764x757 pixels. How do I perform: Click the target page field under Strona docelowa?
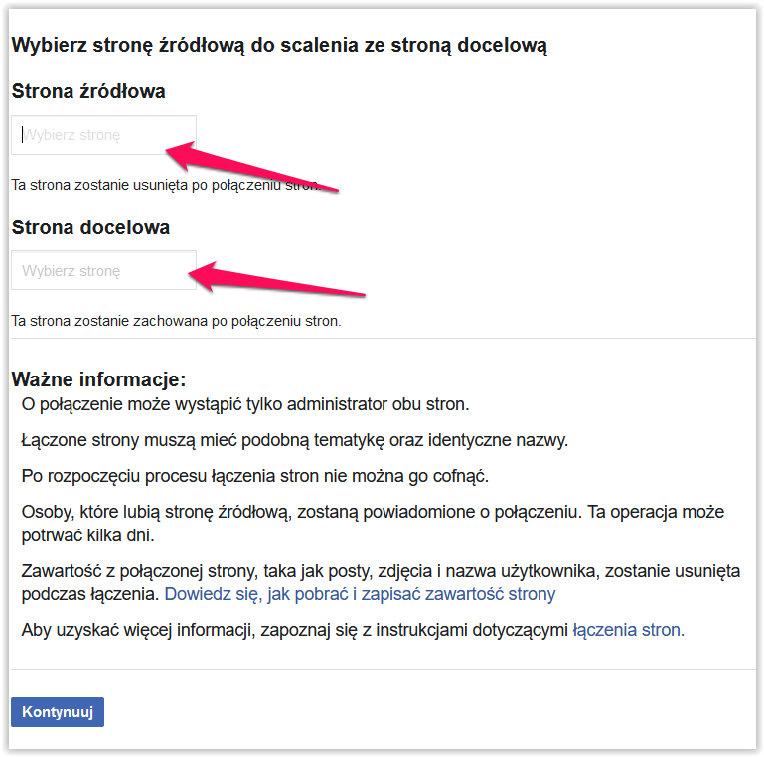[104, 270]
